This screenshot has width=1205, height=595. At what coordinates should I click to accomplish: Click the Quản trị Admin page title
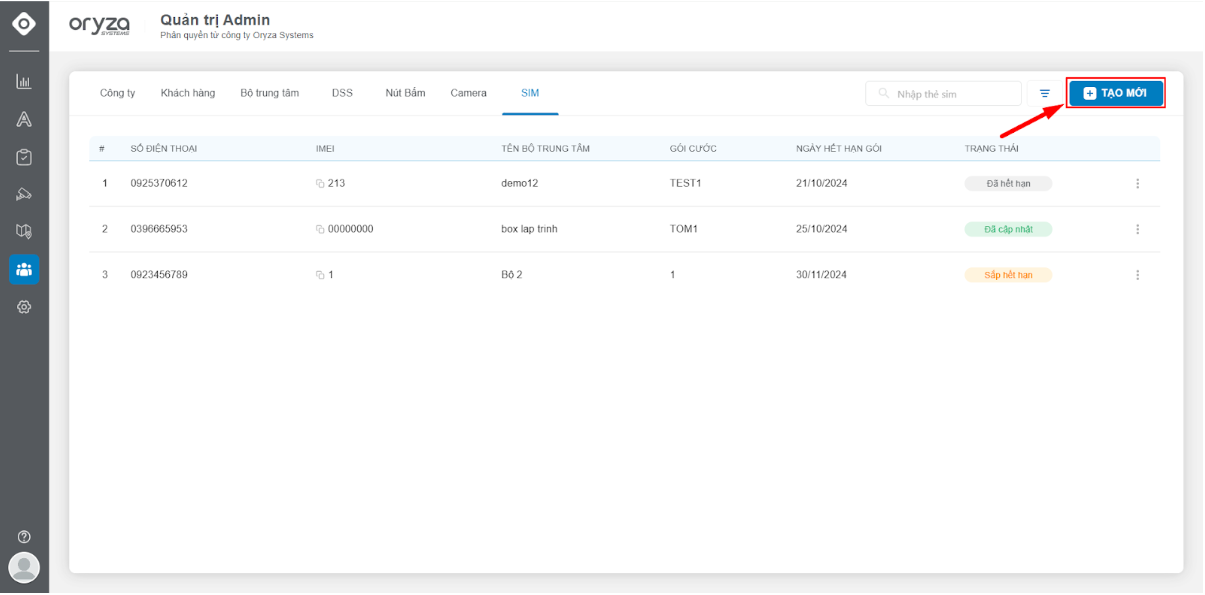pyautogui.click(x=215, y=20)
